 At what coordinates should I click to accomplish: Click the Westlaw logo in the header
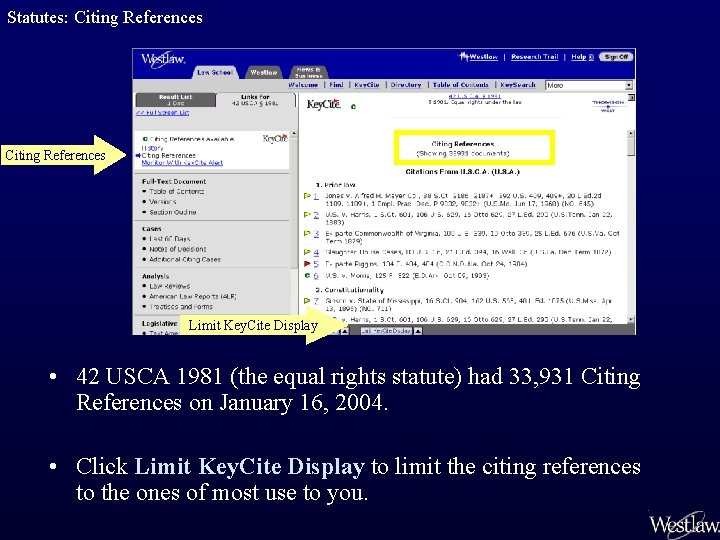tap(163, 60)
